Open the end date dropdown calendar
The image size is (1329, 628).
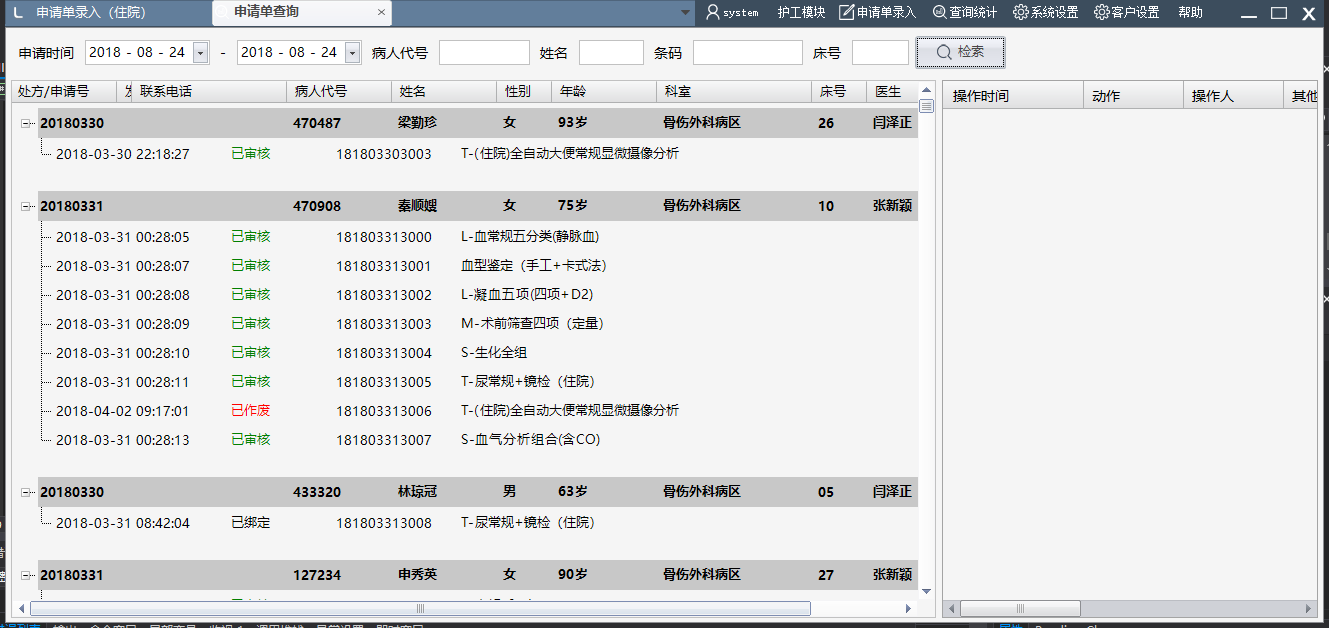tap(352, 53)
